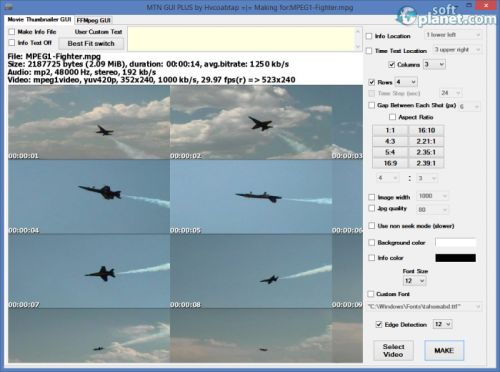Image resolution: width=500 pixels, height=372 pixels.
Task: Choose the 16:9 aspect ratio button
Action: click(x=390, y=163)
